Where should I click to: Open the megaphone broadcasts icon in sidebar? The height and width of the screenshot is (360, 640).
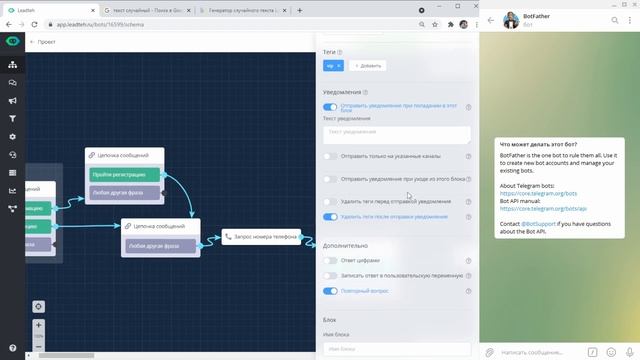(13, 101)
